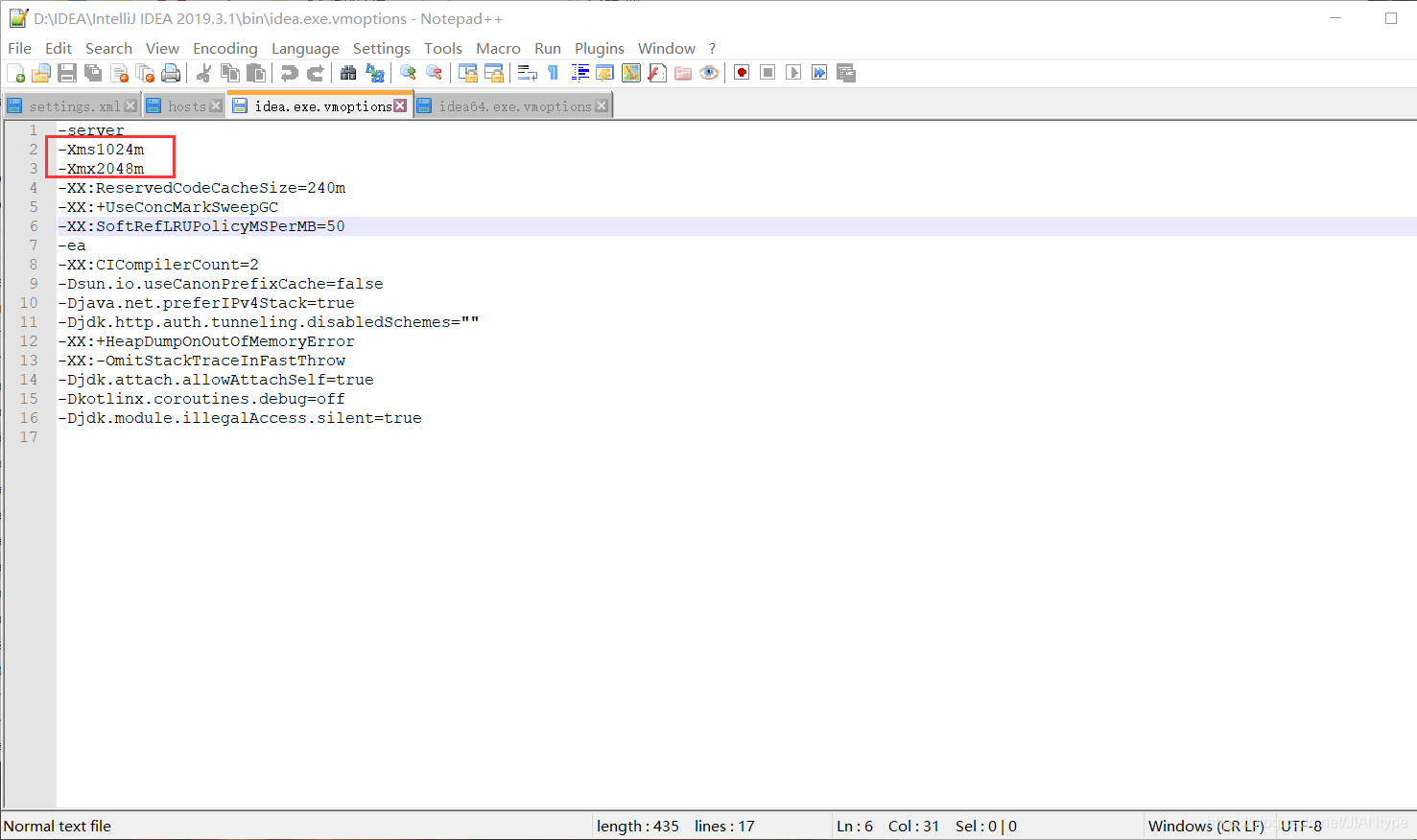Open the Macro menu
The width and height of the screenshot is (1417, 840).
[498, 48]
